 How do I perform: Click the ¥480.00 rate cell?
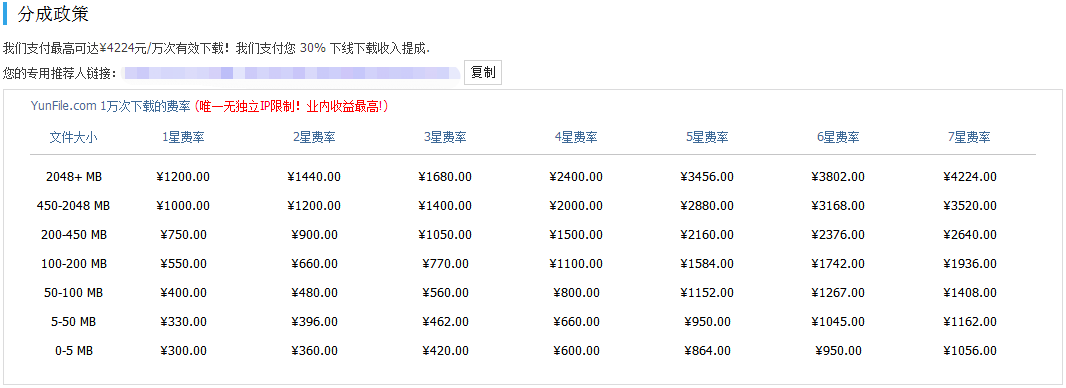click(x=314, y=293)
